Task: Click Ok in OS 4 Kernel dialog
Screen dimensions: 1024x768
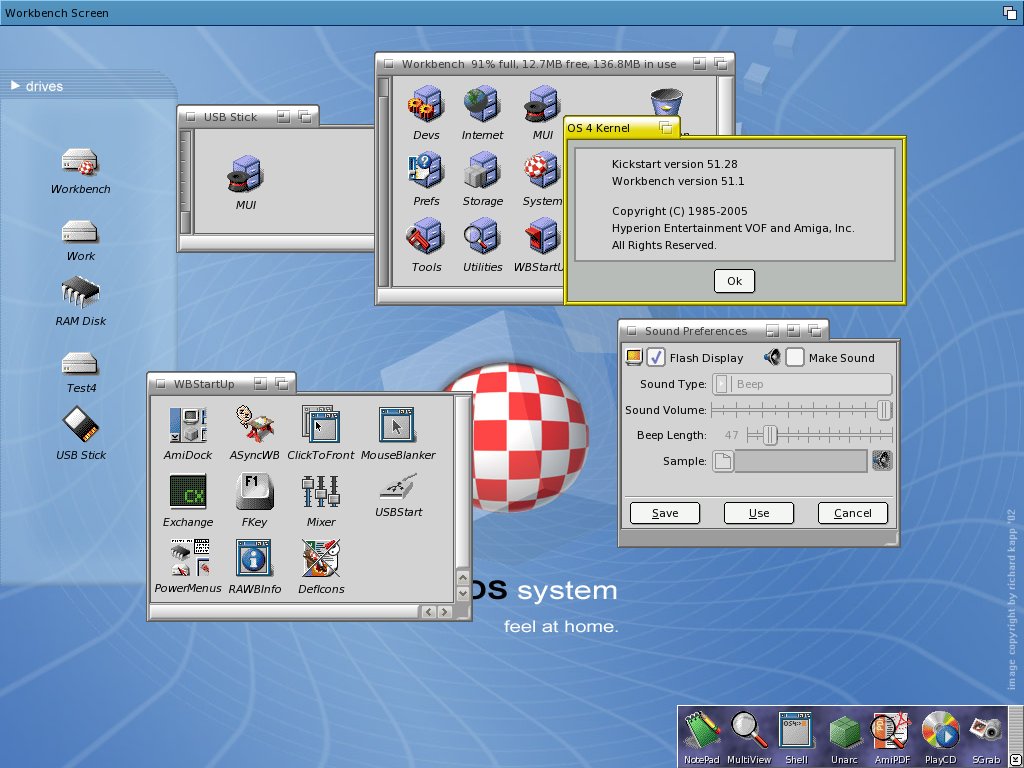Action: click(x=734, y=281)
